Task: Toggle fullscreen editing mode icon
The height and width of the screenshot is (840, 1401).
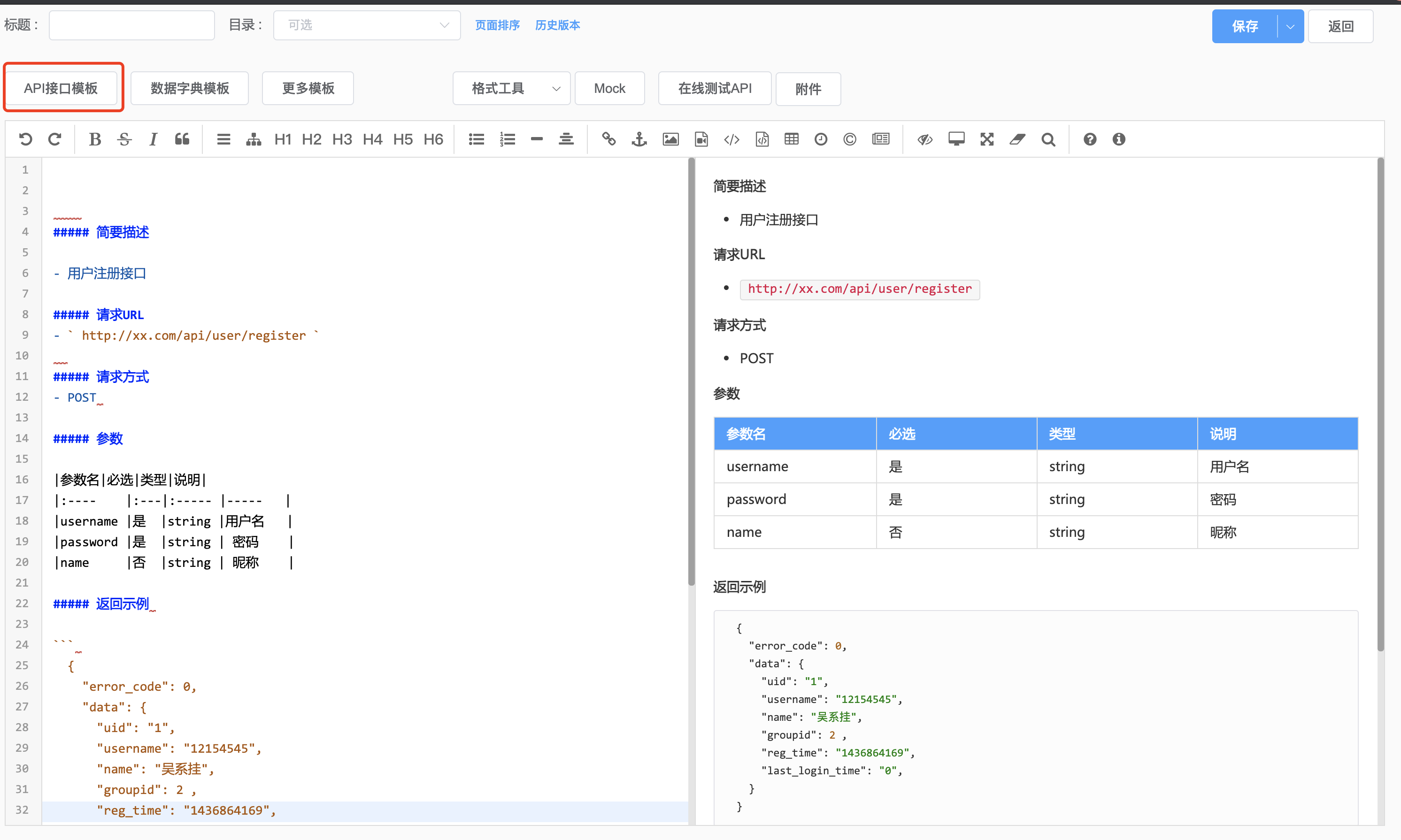Action: click(987, 139)
